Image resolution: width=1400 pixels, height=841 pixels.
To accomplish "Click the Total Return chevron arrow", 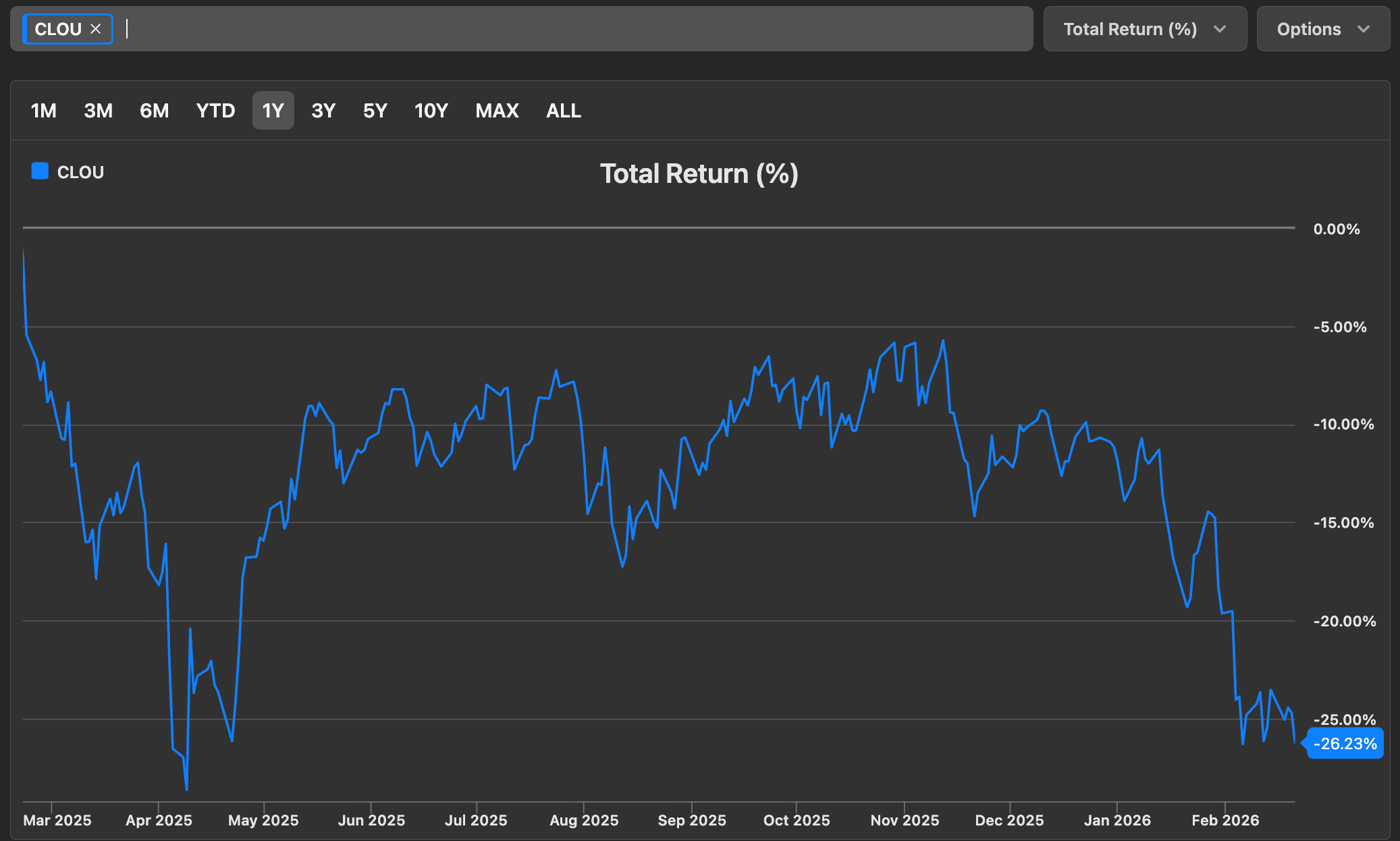I will [x=1219, y=29].
